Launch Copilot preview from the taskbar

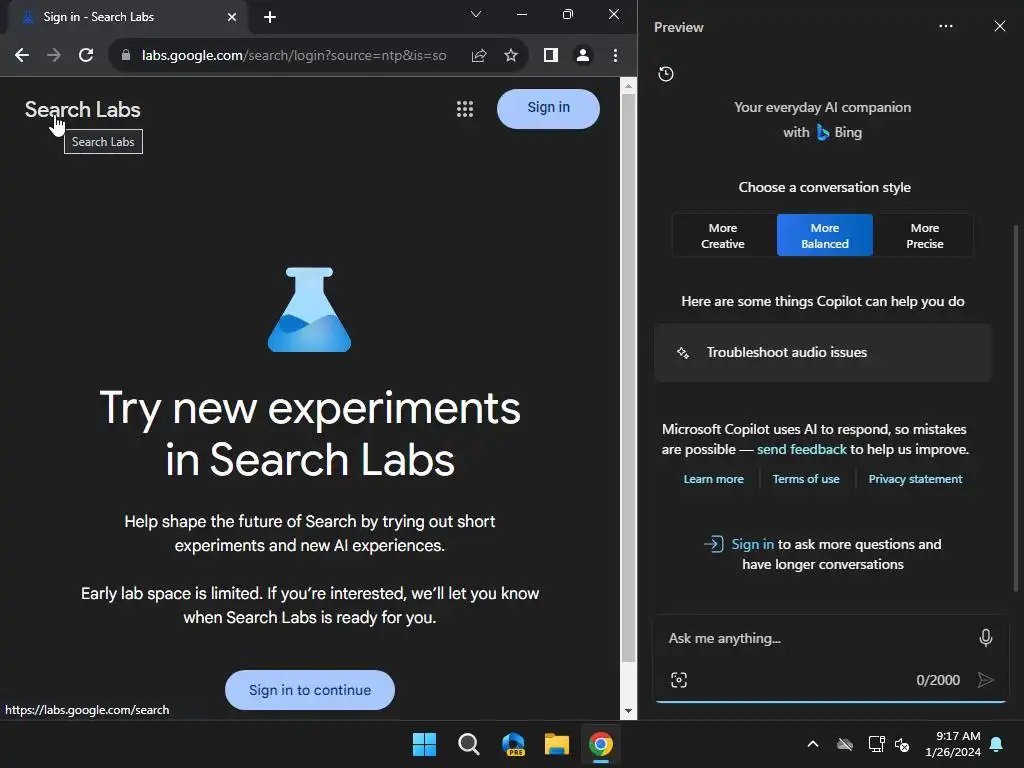coord(513,744)
